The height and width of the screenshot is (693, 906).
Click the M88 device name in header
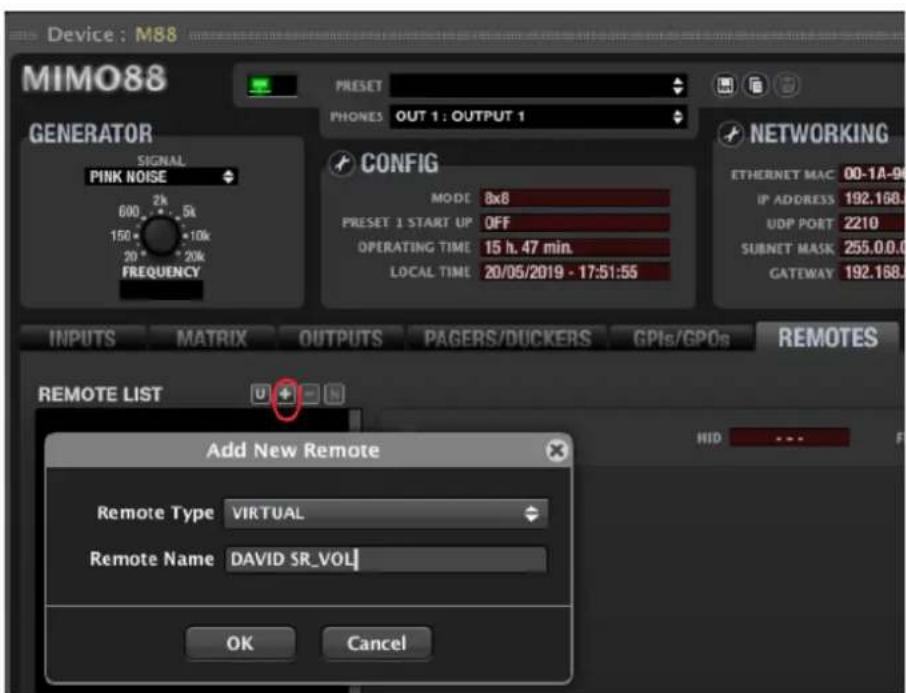point(156,35)
